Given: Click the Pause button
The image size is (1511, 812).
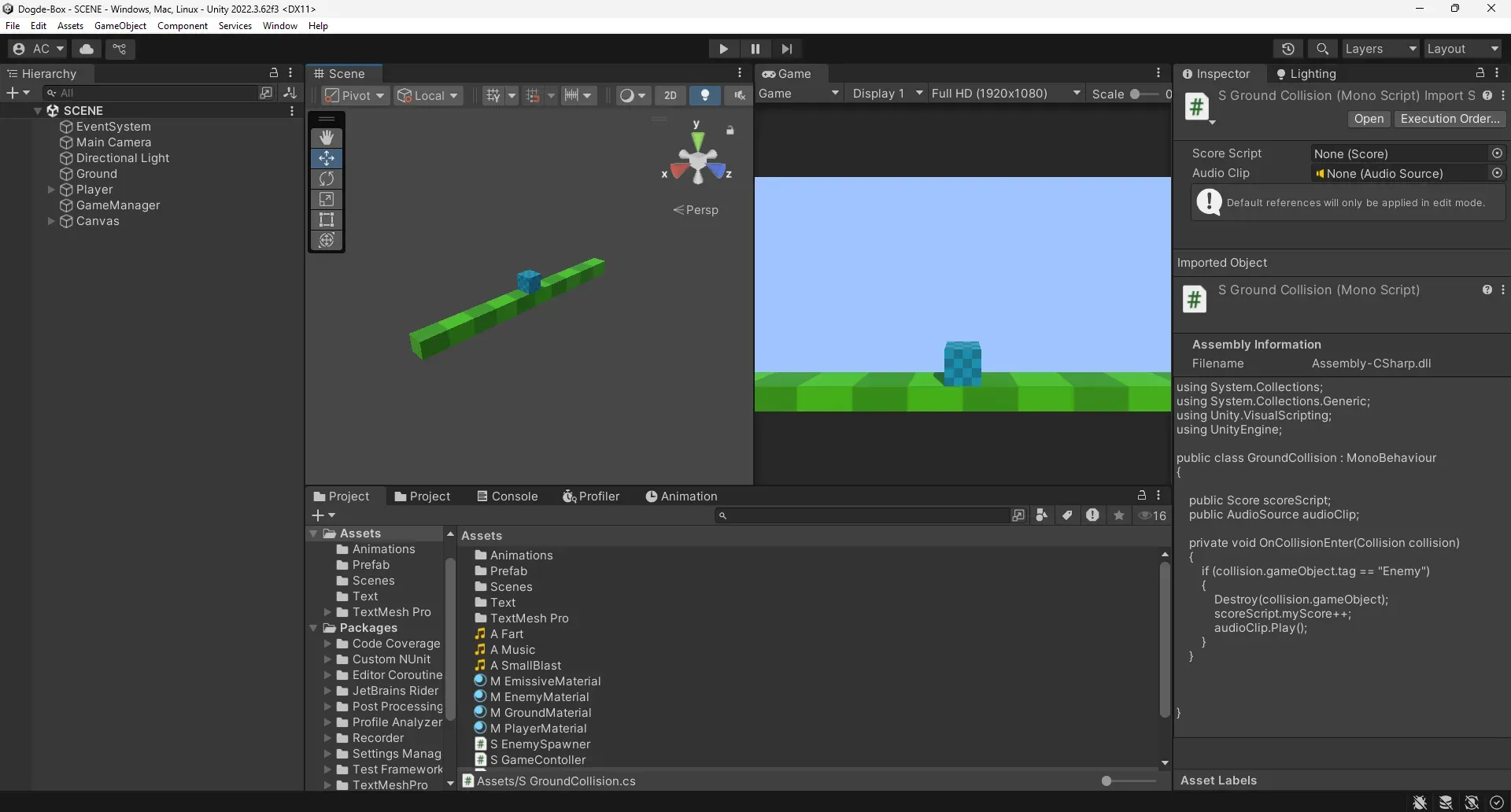Looking at the screenshot, I should (755, 49).
